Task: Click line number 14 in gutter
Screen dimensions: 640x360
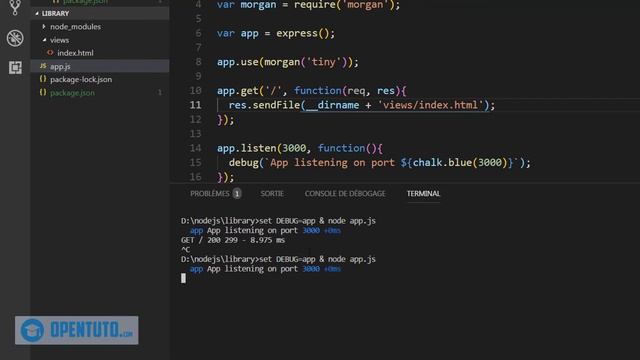Action: tap(196, 148)
